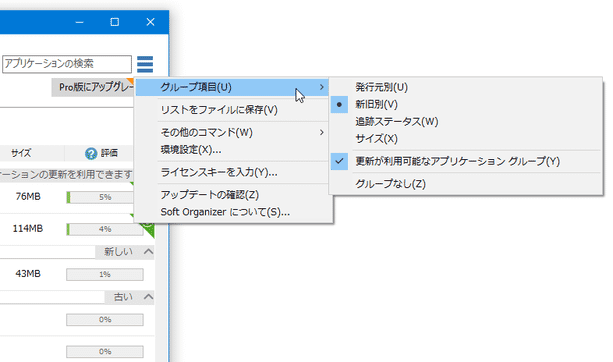The image size is (613, 362).
Task: Open the hamburger menu icon
Action: tap(145, 65)
